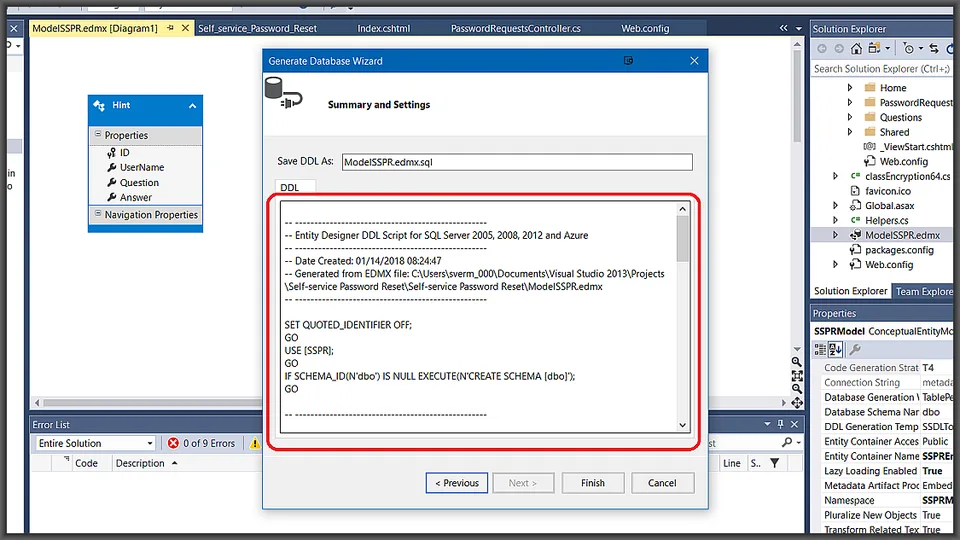The image size is (960, 540).
Task: Select Helpers.cs file
Action: 887,220
